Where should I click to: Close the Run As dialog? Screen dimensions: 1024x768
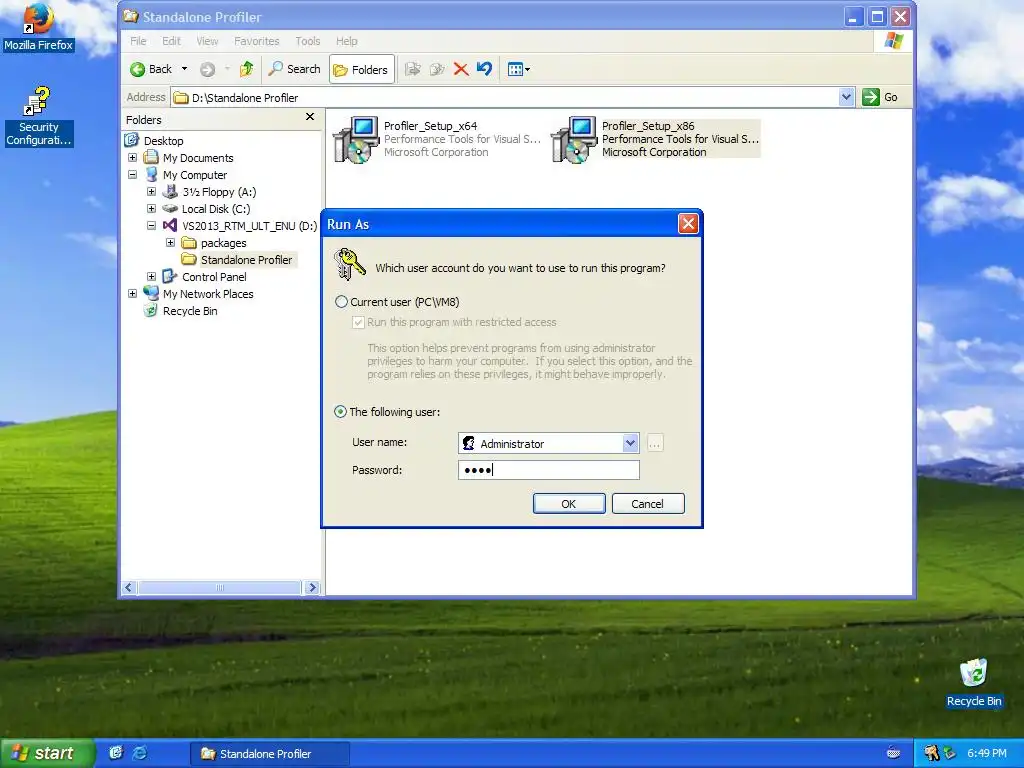688,224
